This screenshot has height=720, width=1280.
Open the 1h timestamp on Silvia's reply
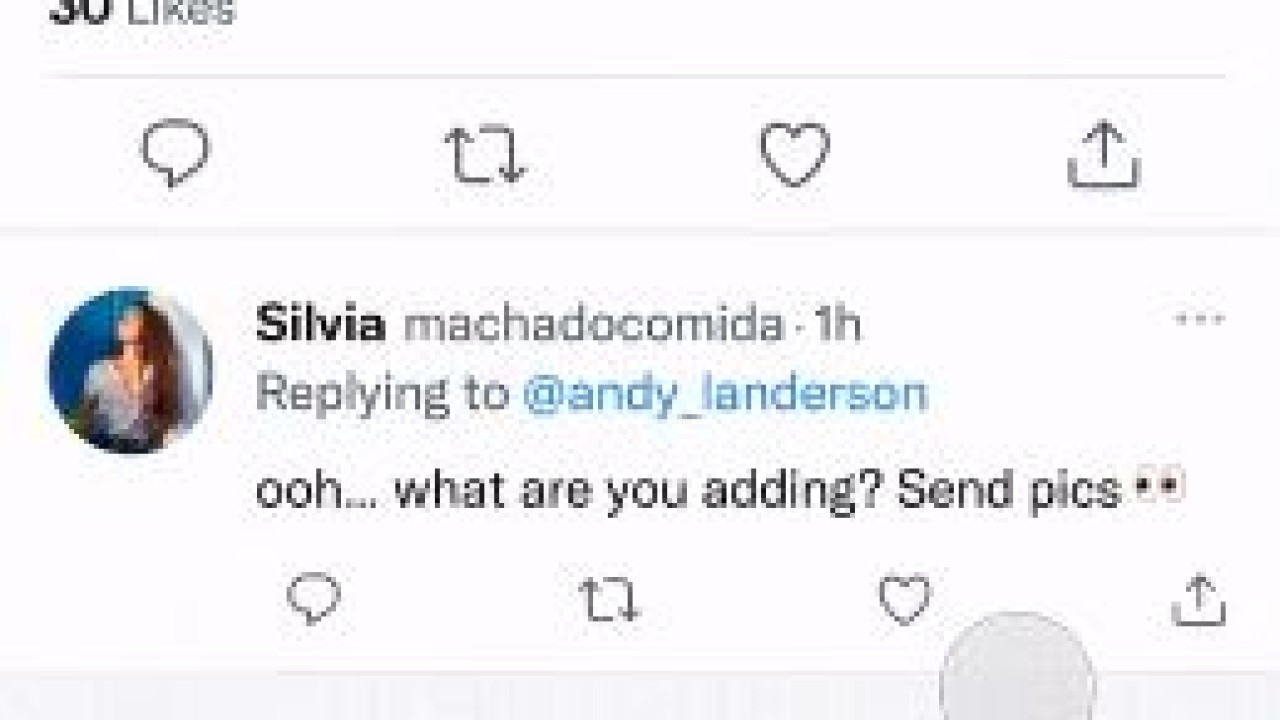(x=837, y=325)
